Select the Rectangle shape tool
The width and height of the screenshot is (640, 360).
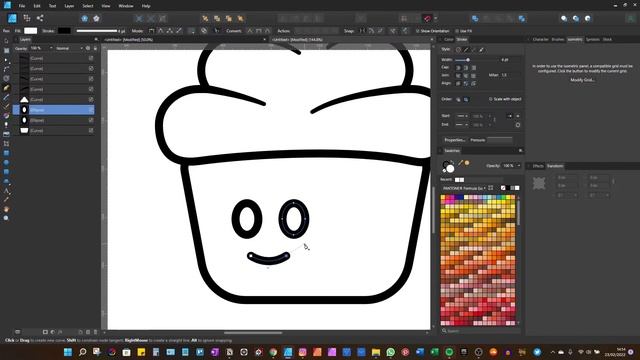[6, 153]
